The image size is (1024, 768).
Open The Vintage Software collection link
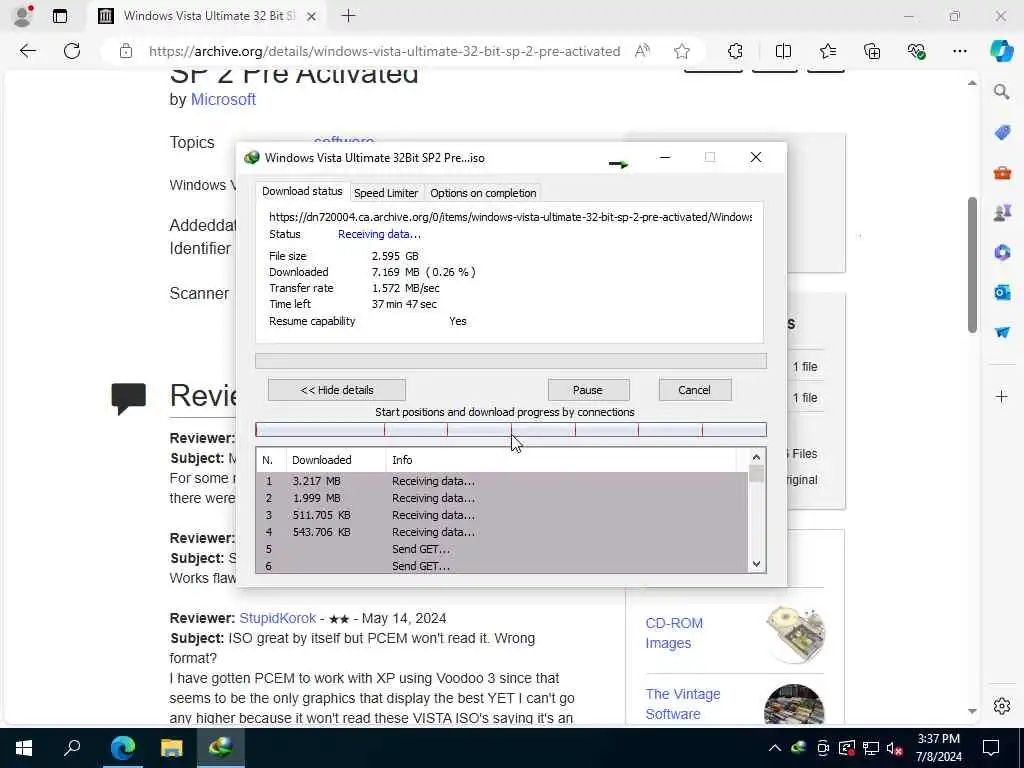(683, 703)
